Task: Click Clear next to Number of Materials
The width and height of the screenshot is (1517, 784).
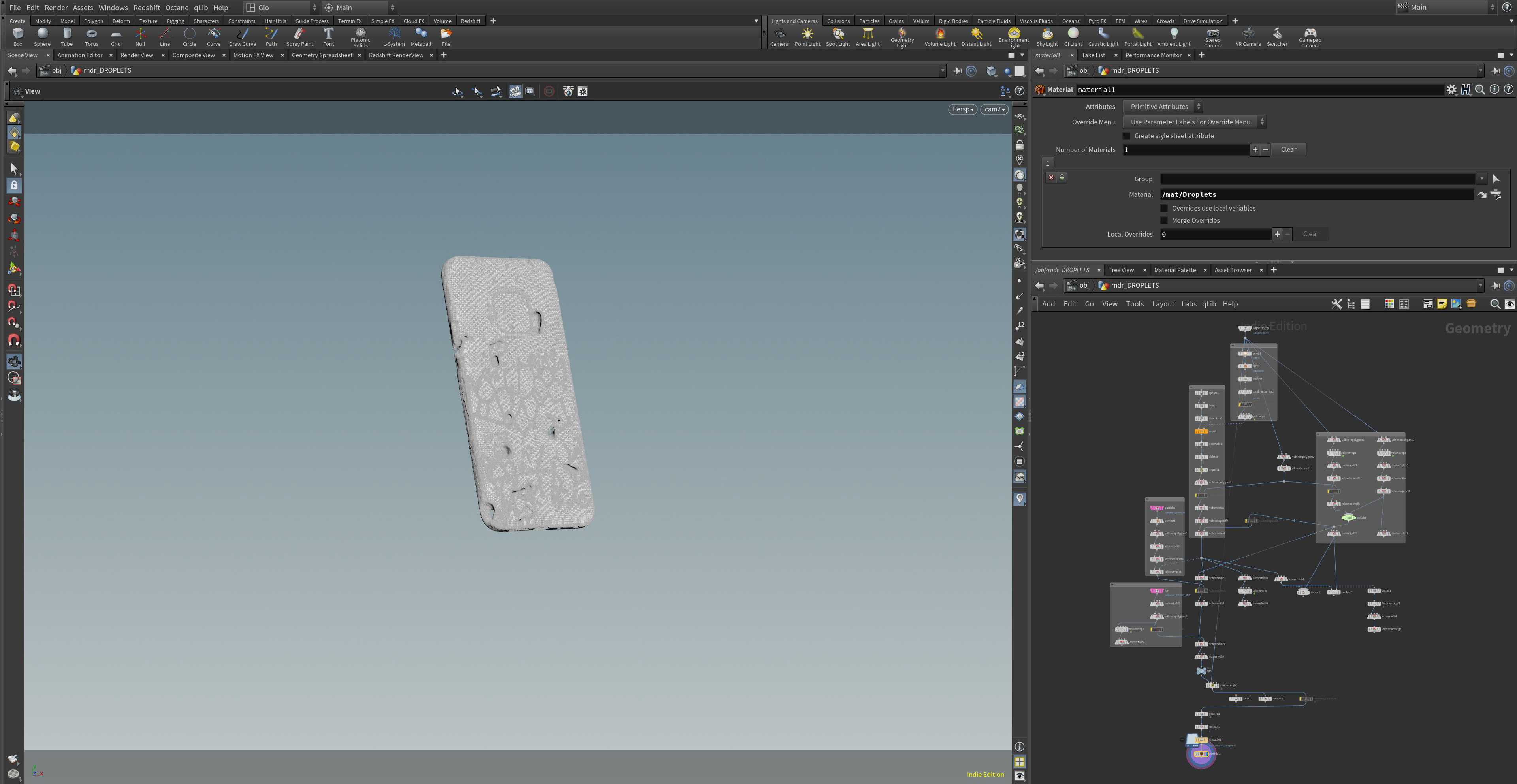Action: tap(1288, 150)
